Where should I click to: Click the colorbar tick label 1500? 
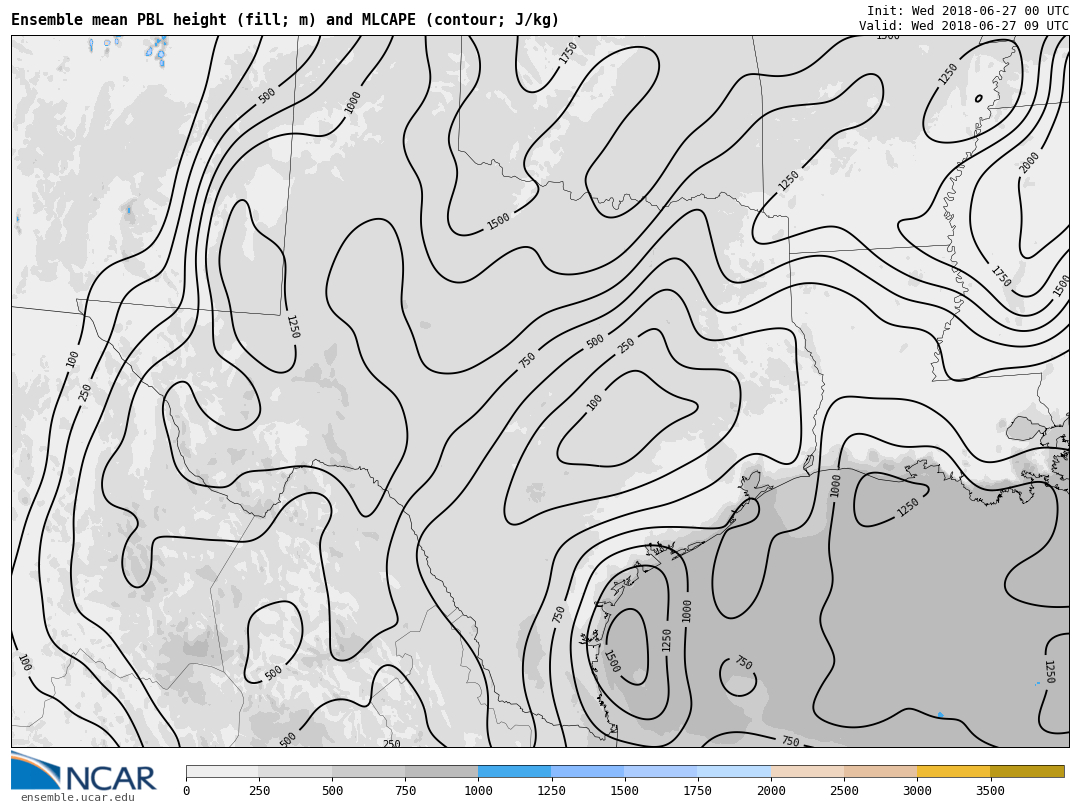coord(624,791)
